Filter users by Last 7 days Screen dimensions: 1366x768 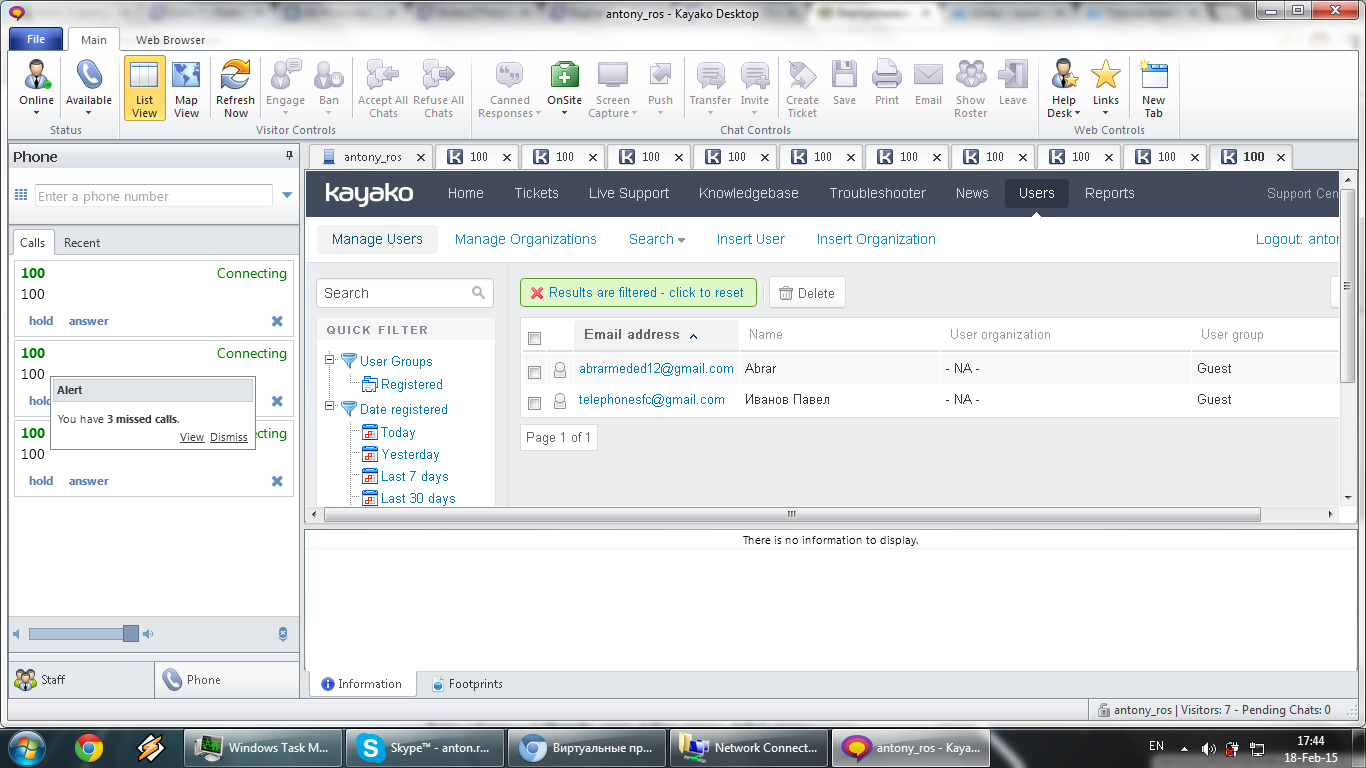pyautogui.click(x=414, y=477)
